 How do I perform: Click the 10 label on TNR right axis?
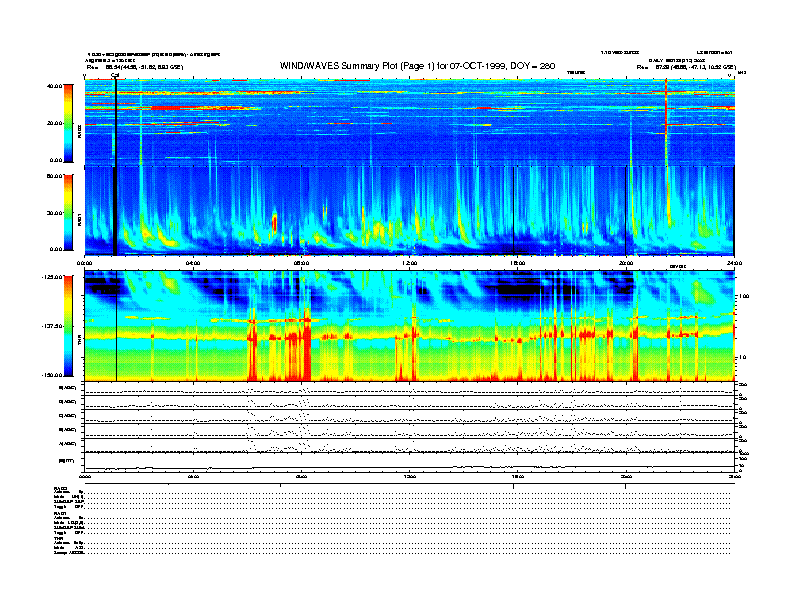(743, 357)
